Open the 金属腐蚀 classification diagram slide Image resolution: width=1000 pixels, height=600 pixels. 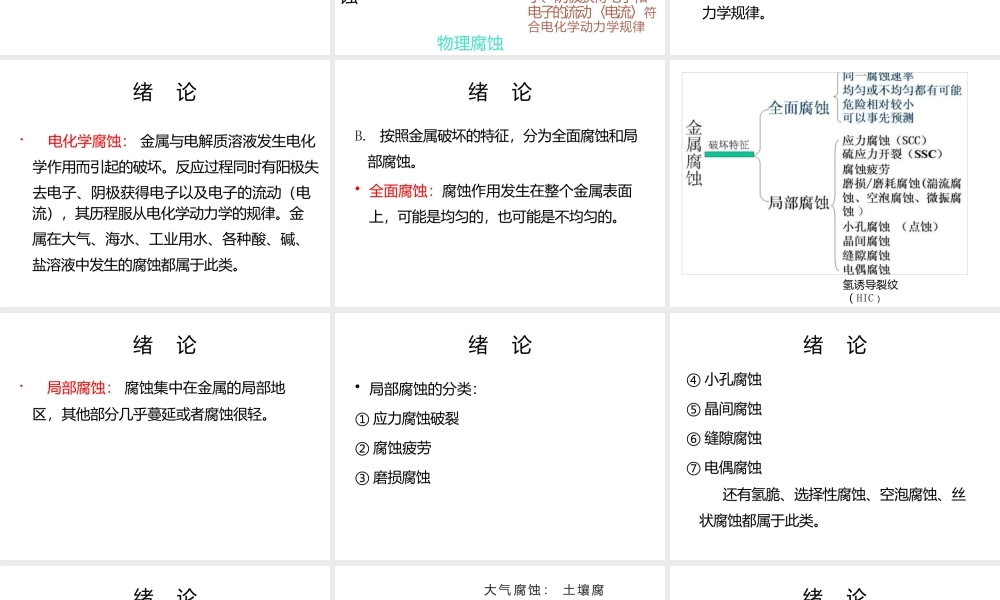point(835,183)
